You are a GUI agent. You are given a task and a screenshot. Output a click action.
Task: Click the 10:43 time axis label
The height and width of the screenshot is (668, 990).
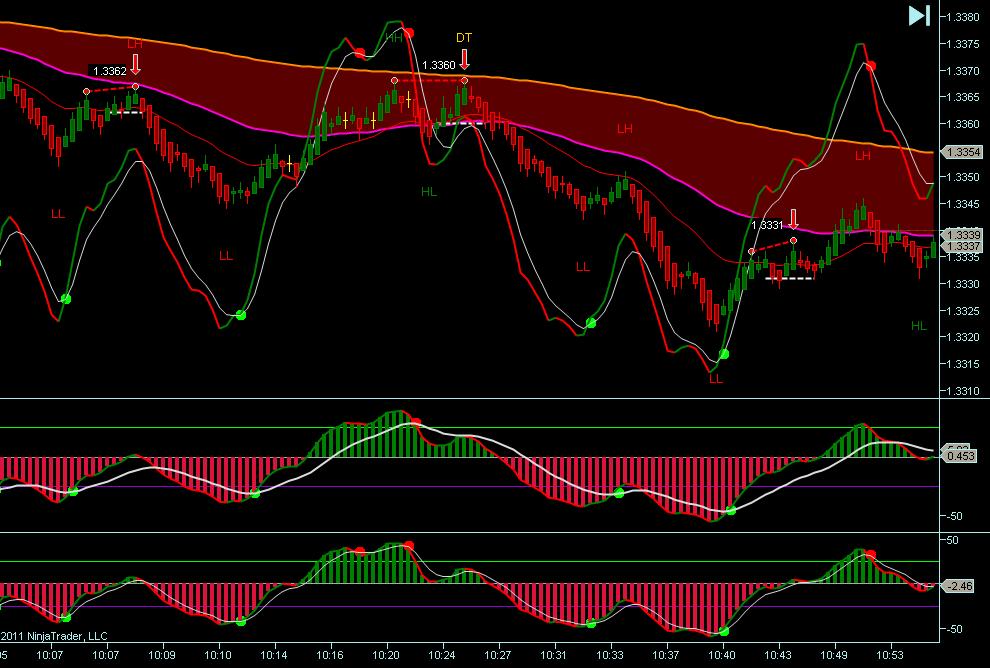777,655
